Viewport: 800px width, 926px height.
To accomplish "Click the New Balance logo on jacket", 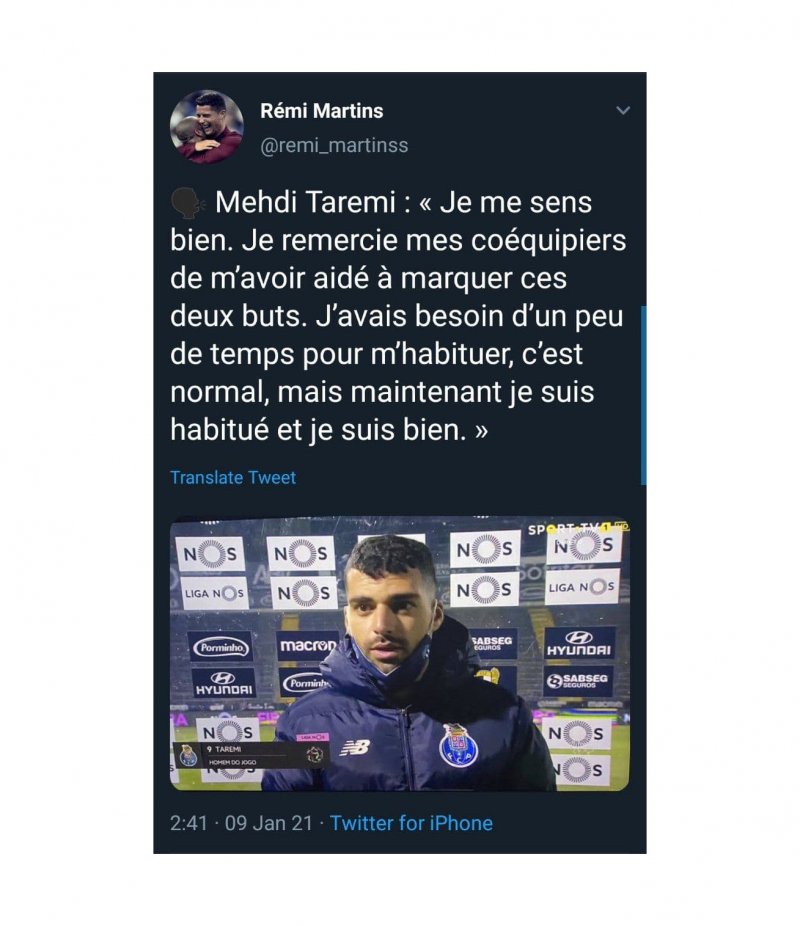I will click(355, 748).
